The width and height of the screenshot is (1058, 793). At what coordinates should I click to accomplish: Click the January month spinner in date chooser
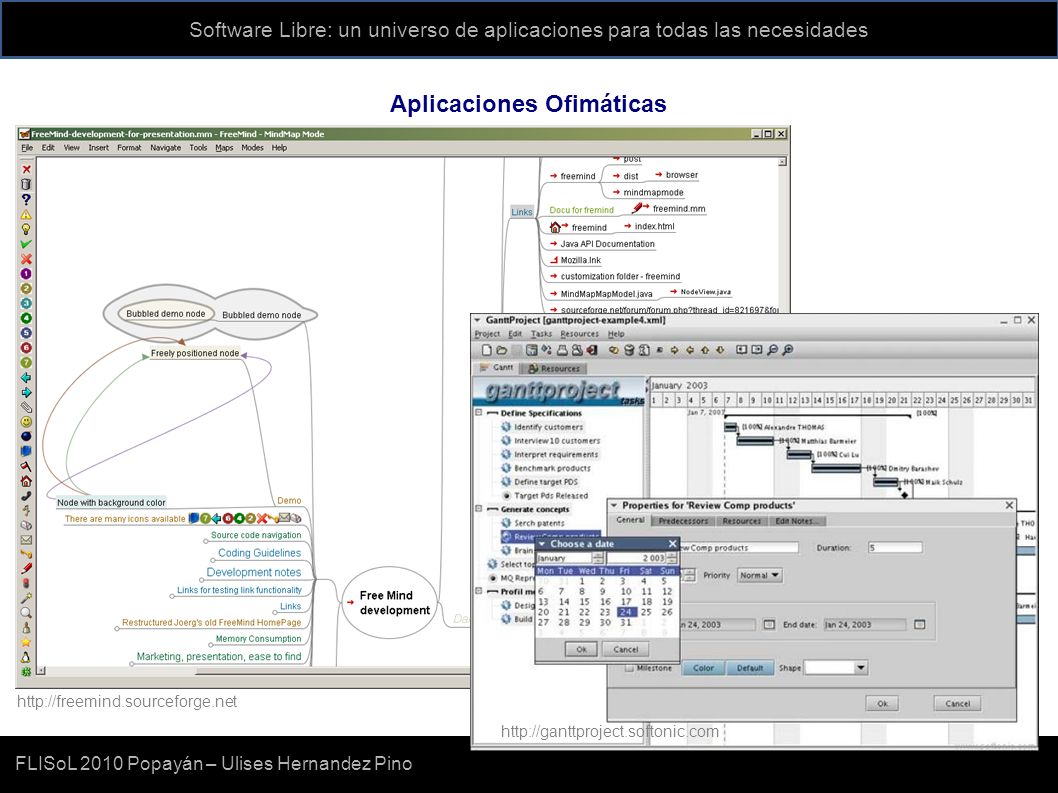pyautogui.click(x=598, y=558)
